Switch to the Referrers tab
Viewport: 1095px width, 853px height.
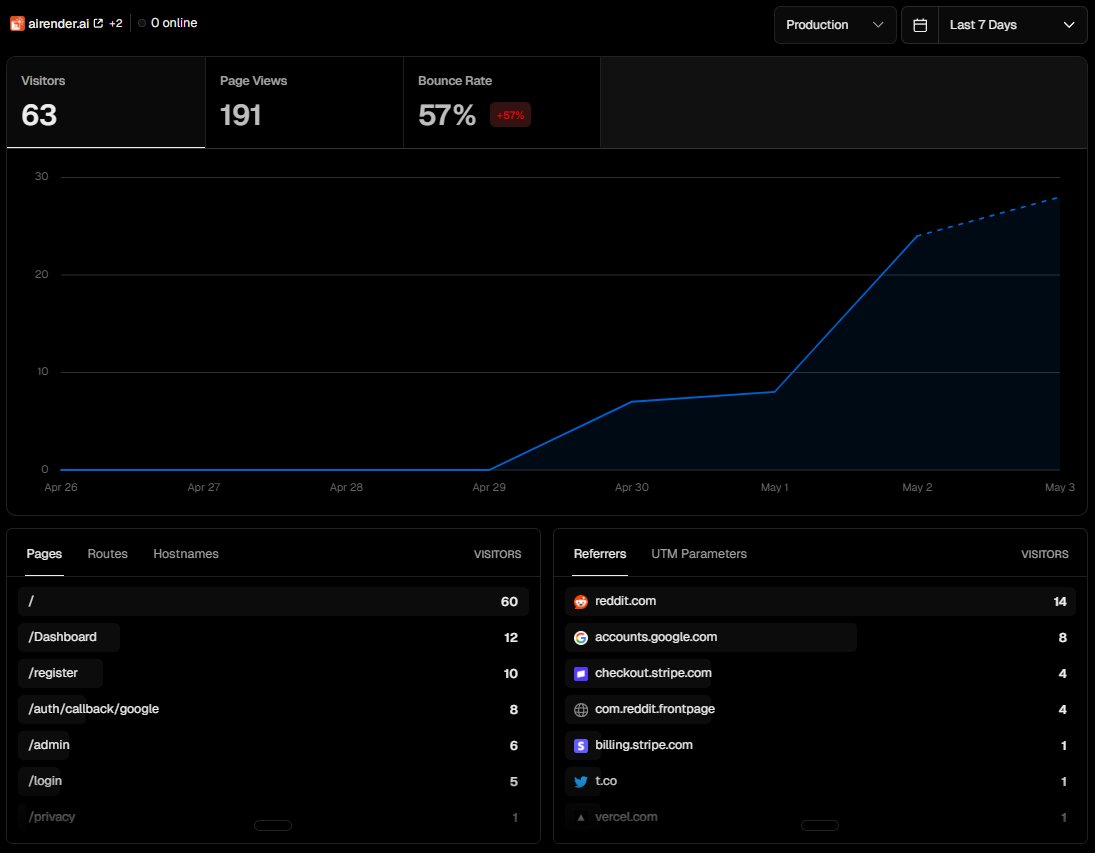tap(600, 554)
